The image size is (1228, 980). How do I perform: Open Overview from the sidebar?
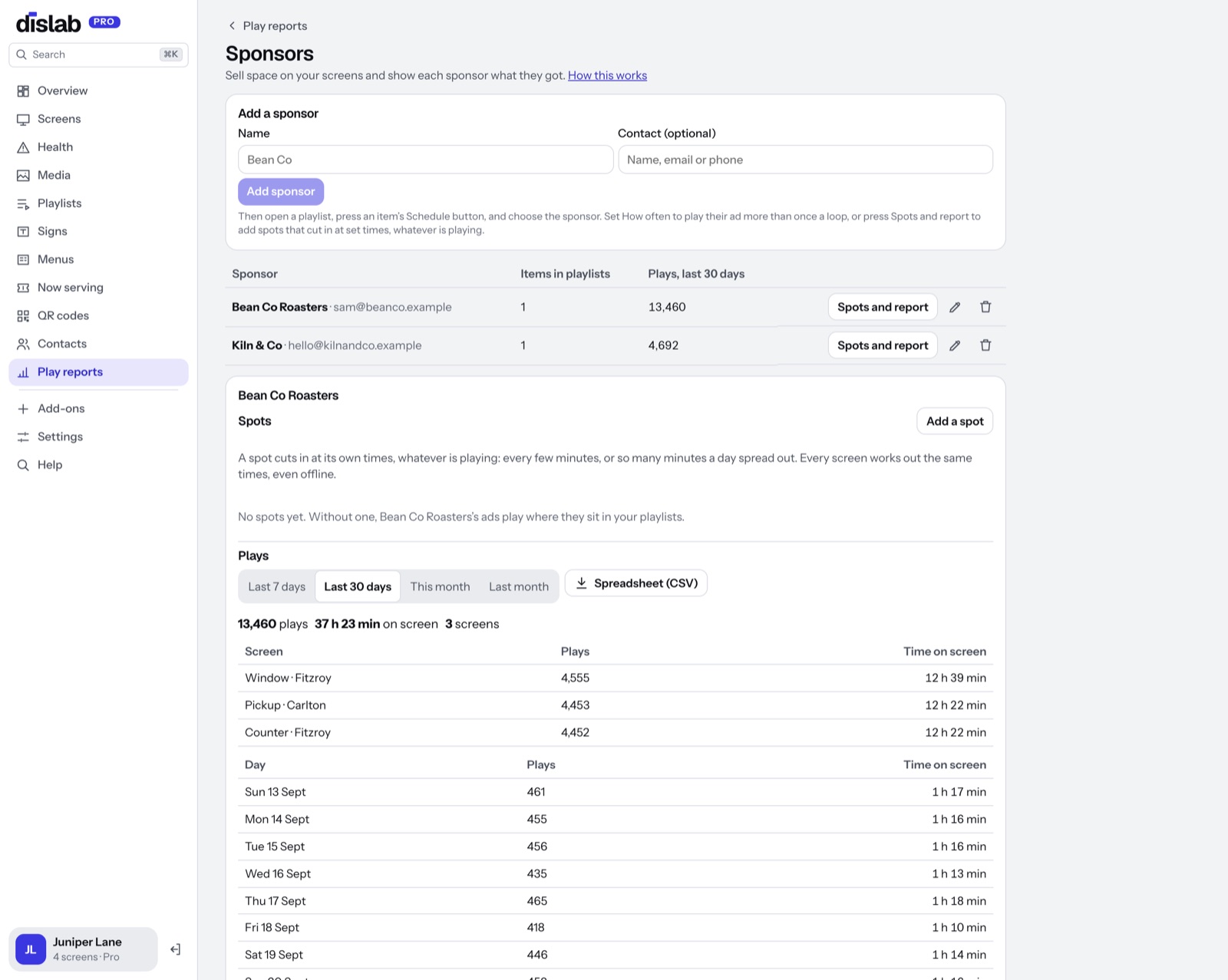click(x=98, y=91)
